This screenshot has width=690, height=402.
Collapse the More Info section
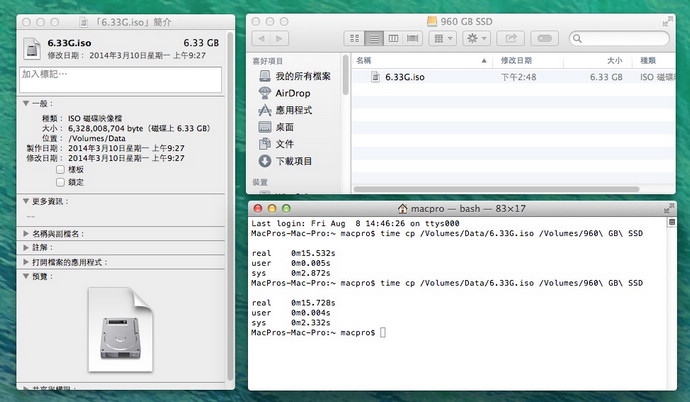coord(26,201)
